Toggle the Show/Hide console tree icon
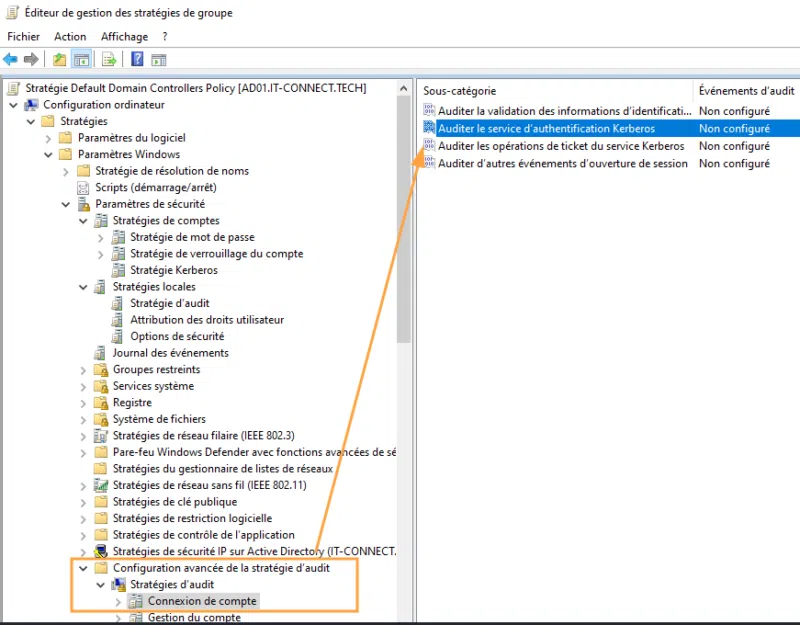Screen dimensions: 800x625 [x=81, y=59]
